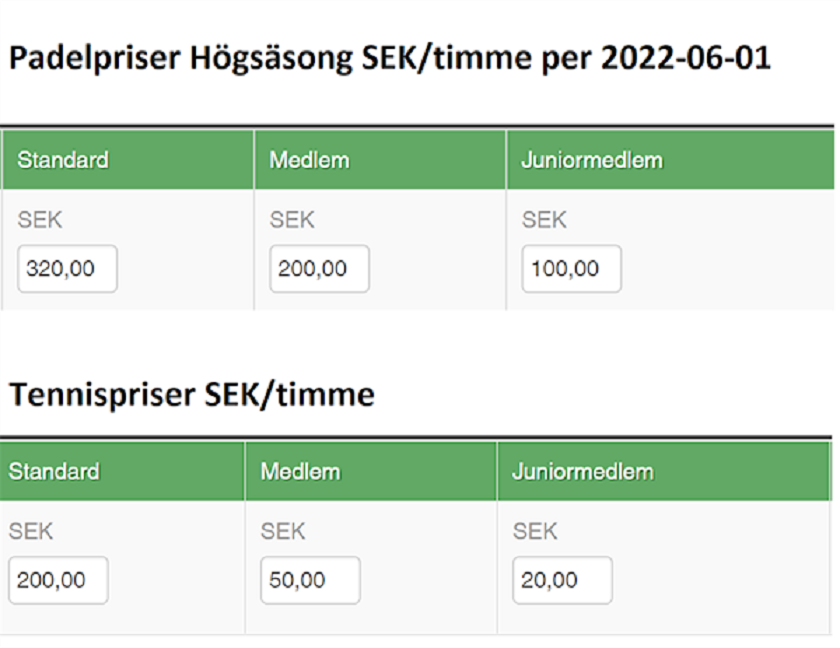Click the tennis Standard price field 200,00
This screenshot has width=840, height=648.
pos(58,581)
